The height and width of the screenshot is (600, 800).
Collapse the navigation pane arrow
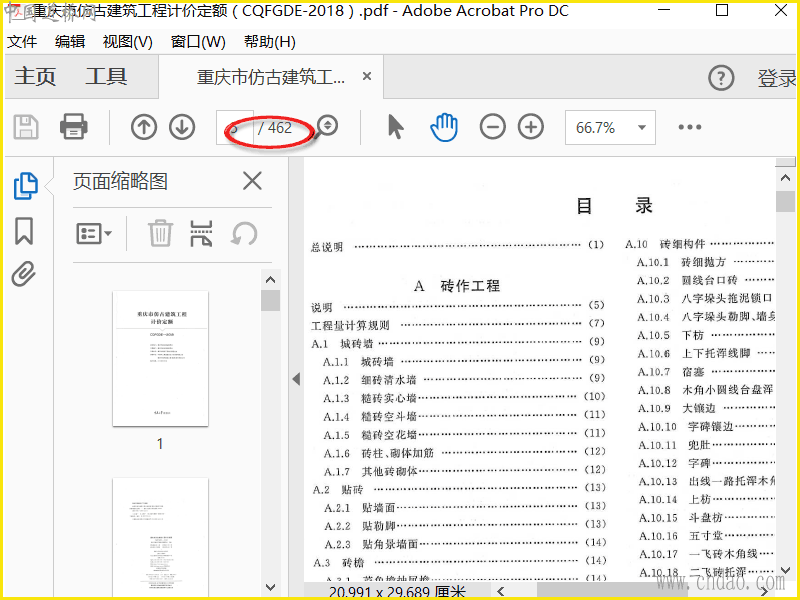pyautogui.click(x=296, y=379)
